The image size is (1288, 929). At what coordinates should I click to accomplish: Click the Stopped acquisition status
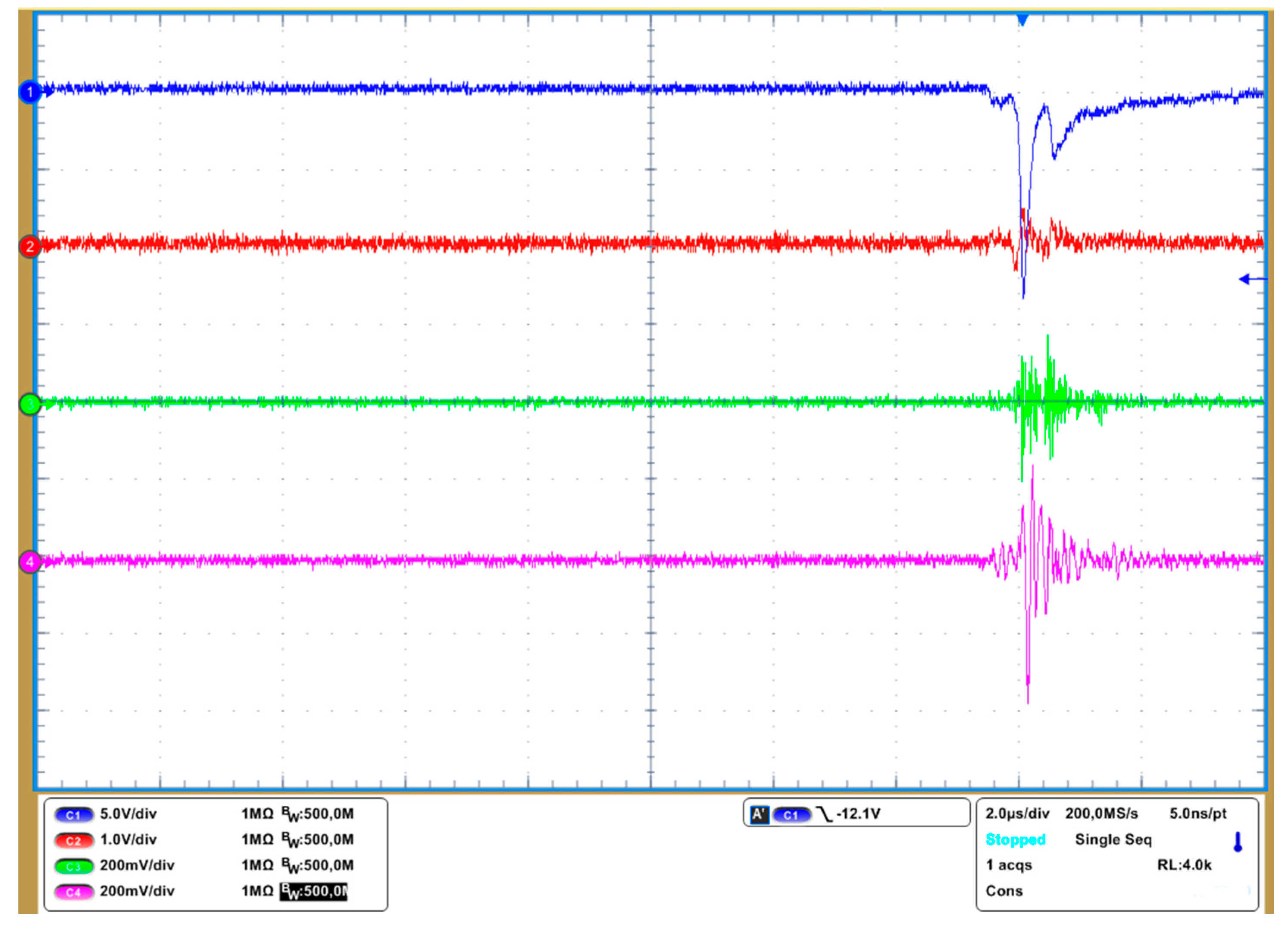click(1016, 839)
